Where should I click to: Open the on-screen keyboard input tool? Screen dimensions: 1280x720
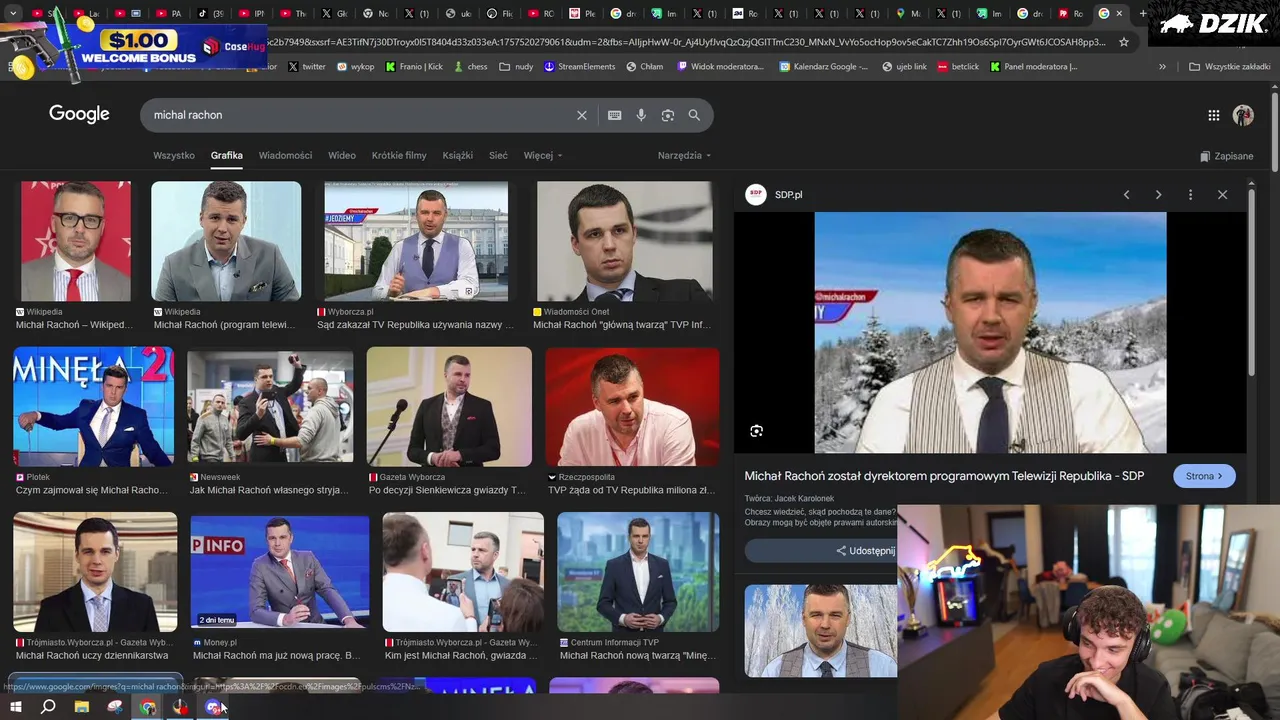coord(615,115)
